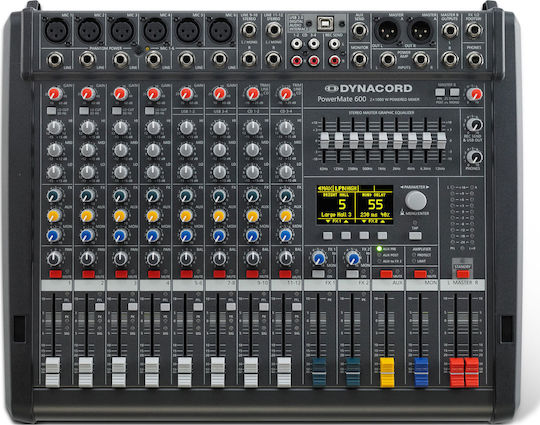The image size is (540, 425).
Task: Adjust the channel 3 red GAIN knob
Action: 120,93
